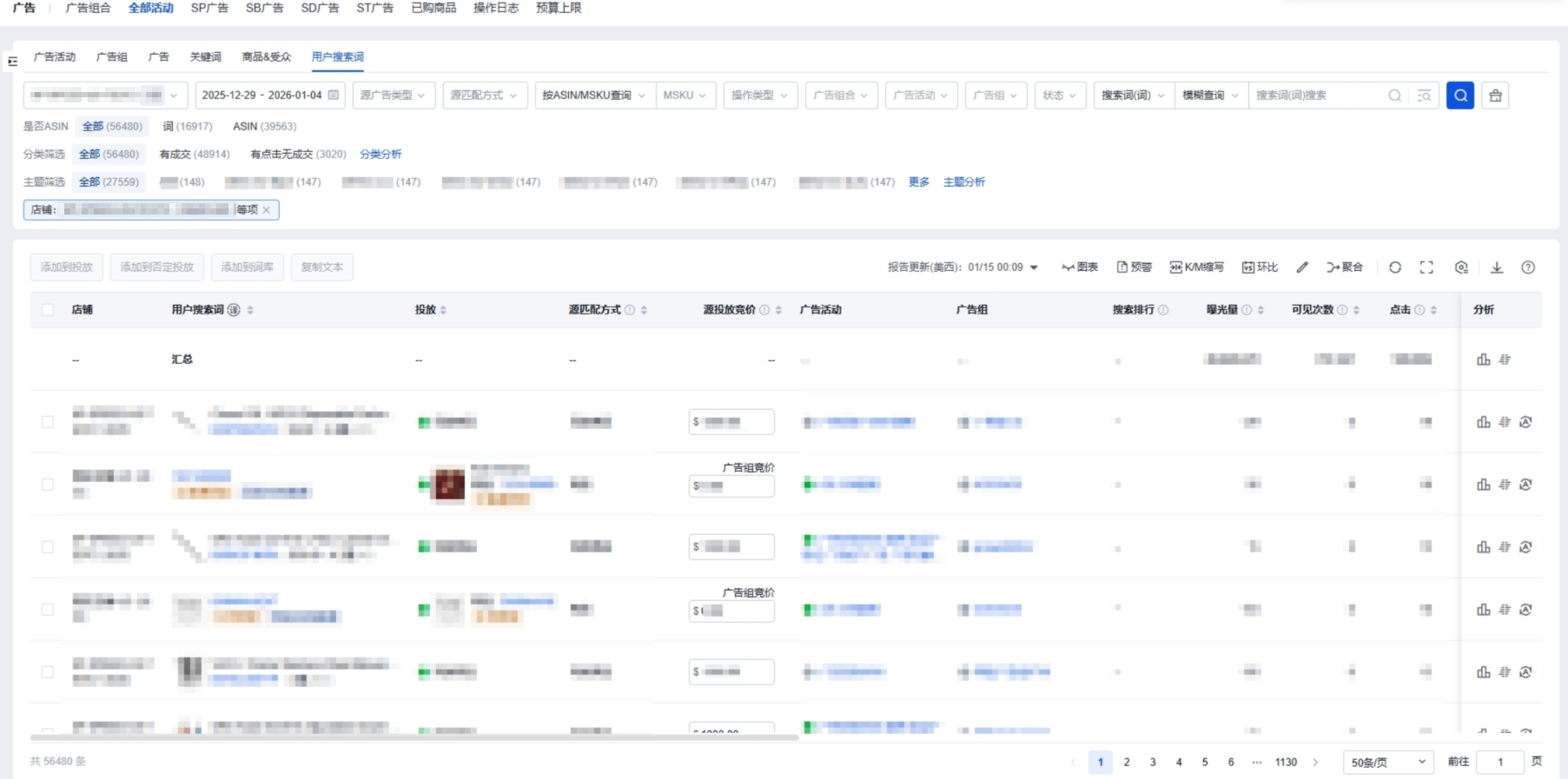Download the search term report
The width and height of the screenshot is (1568, 779).
1497,267
